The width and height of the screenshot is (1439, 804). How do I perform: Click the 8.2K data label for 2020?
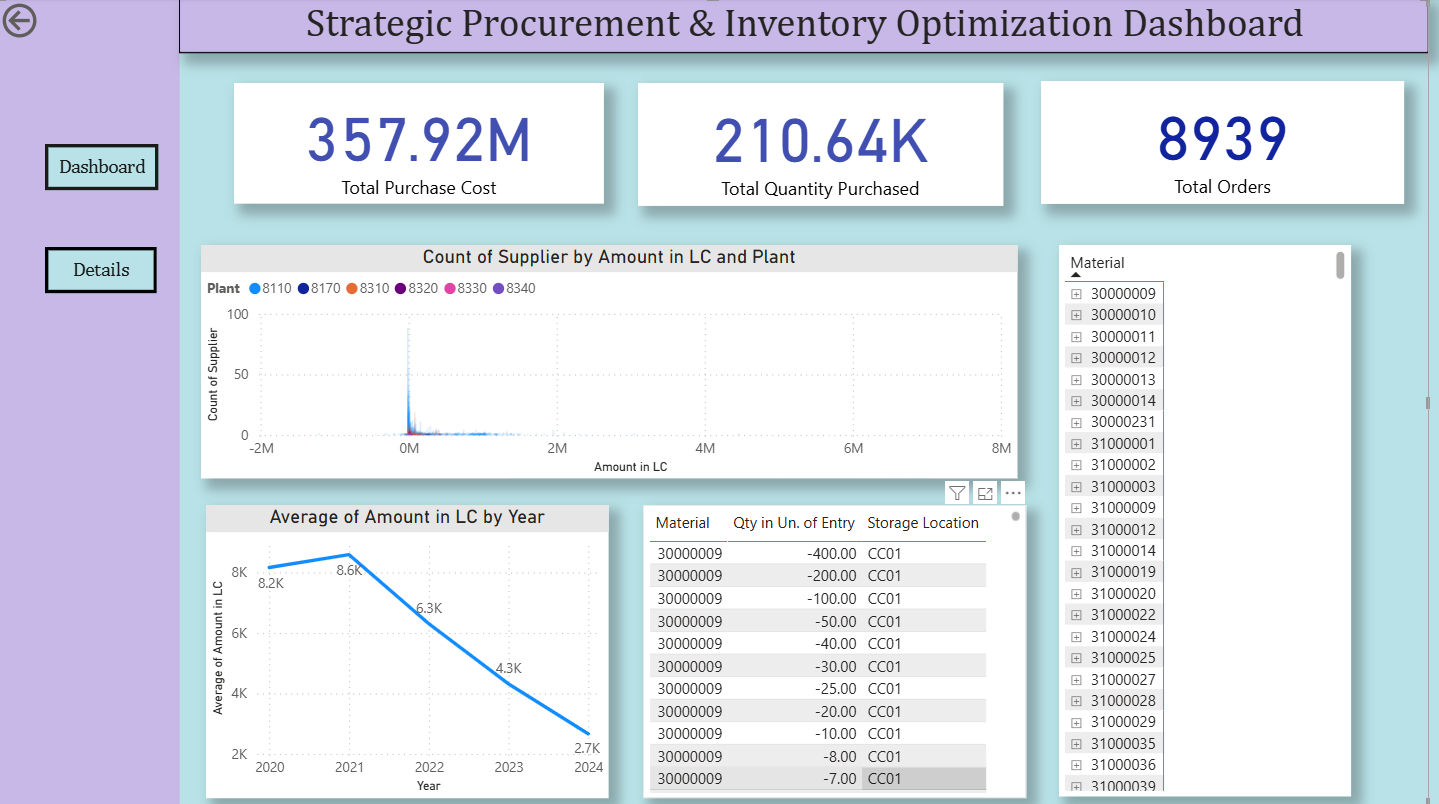point(271,583)
